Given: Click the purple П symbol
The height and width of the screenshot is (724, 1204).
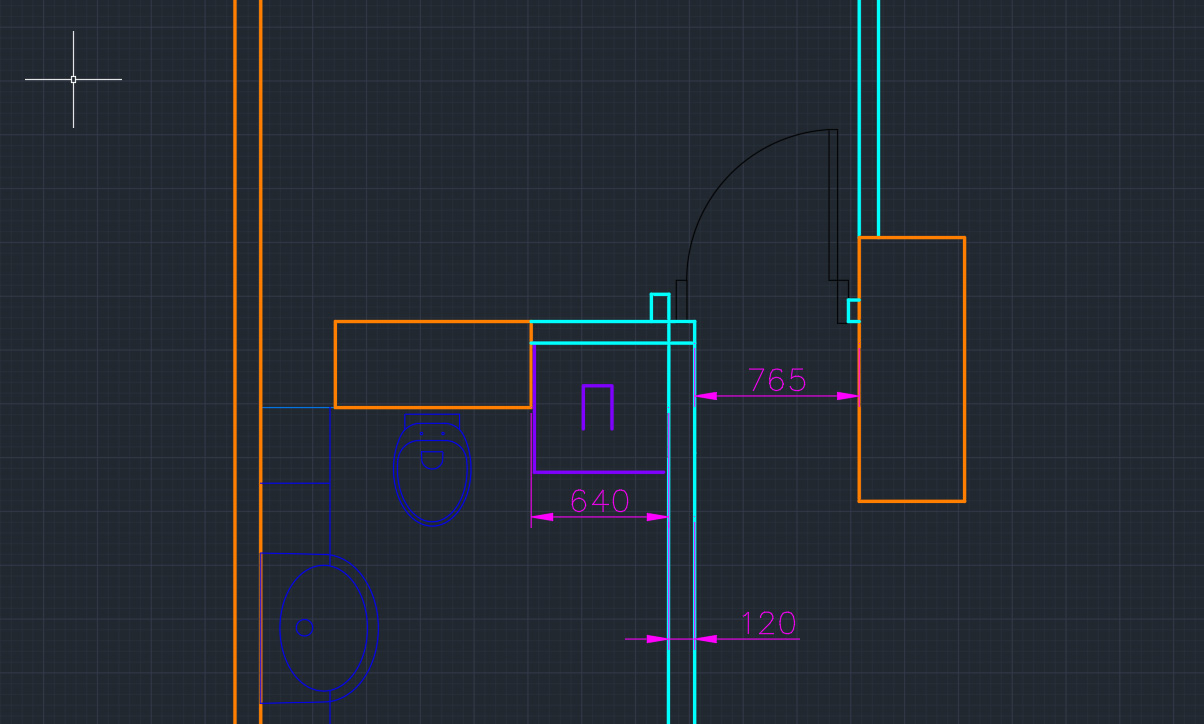Looking at the screenshot, I should [x=597, y=407].
